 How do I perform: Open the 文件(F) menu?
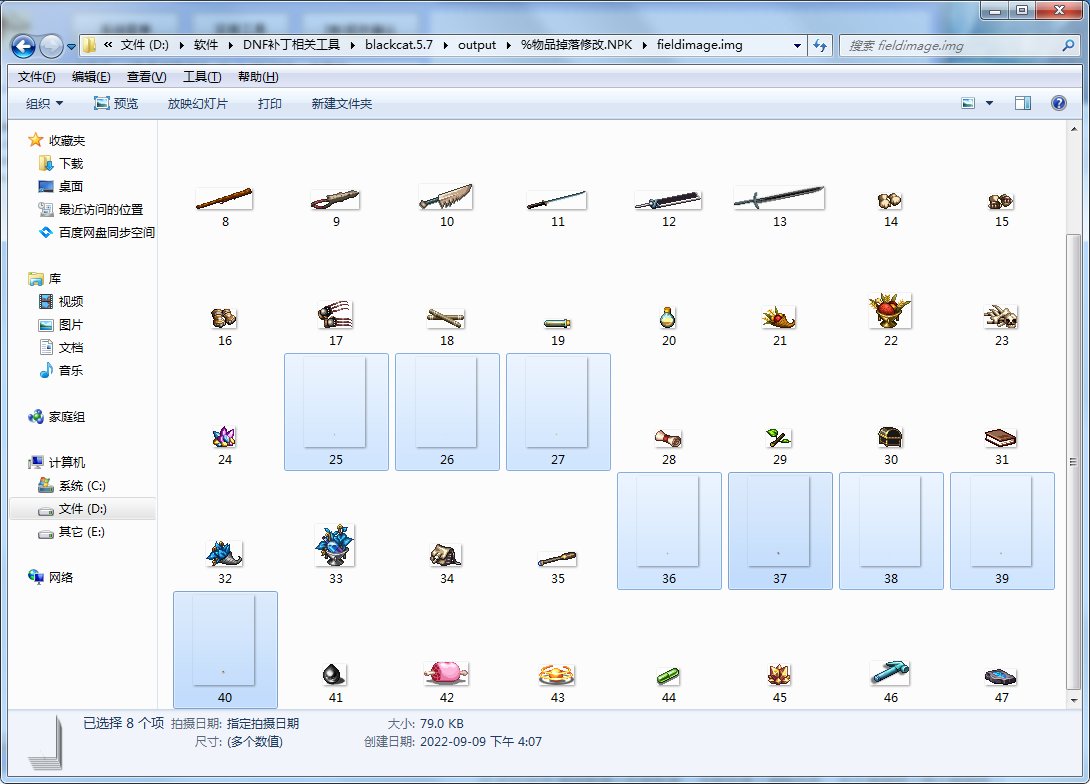tap(36, 76)
